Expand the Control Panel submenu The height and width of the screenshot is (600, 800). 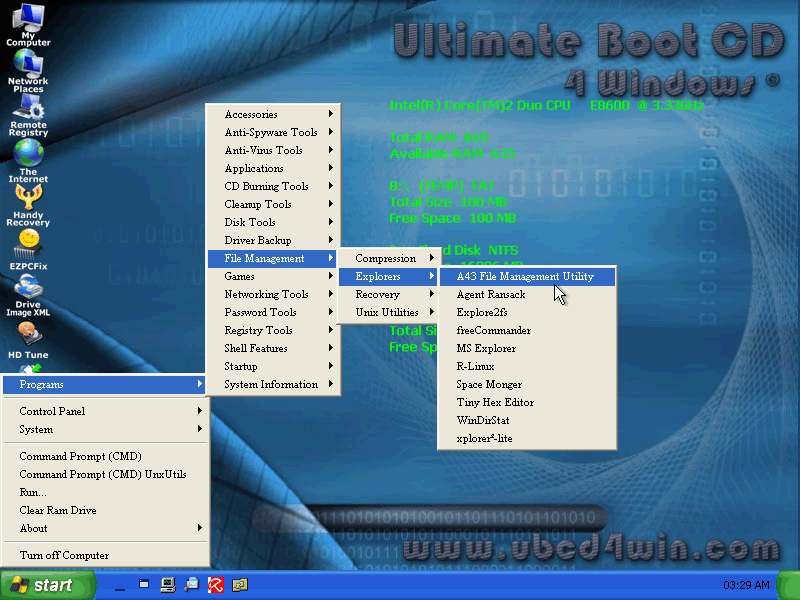coord(104,411)
